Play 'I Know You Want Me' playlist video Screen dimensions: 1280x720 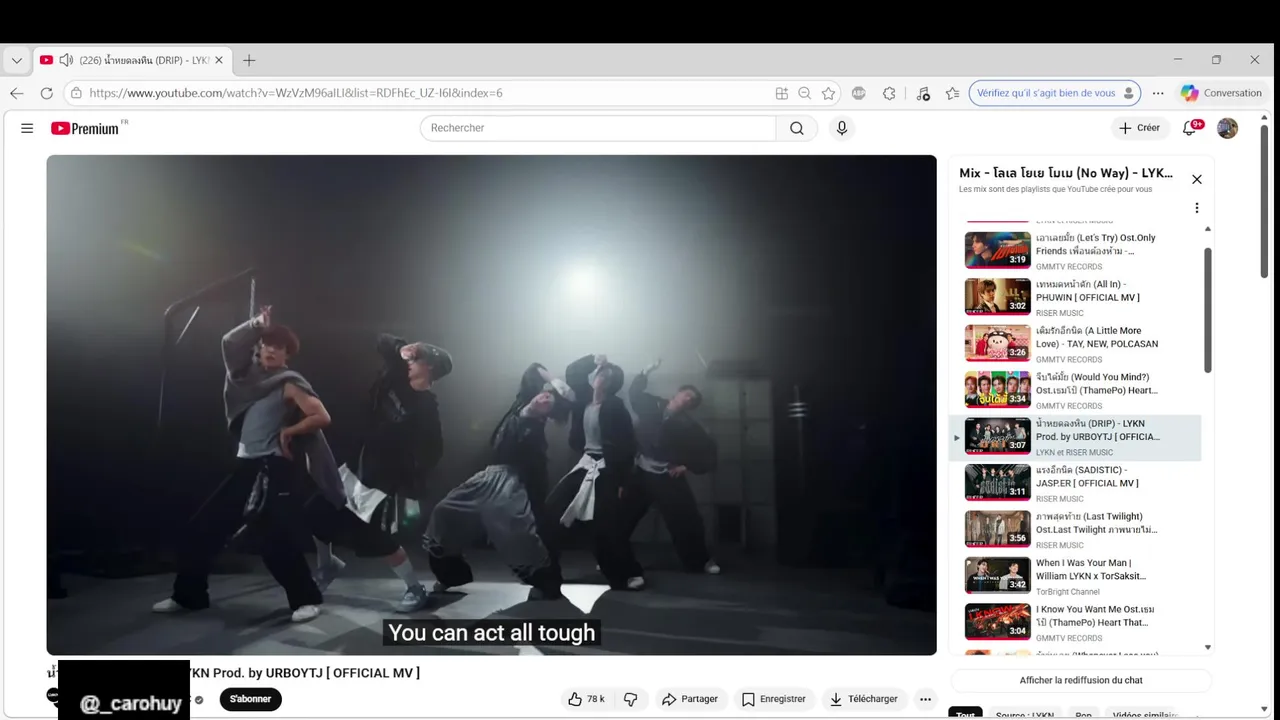(1075, 622)
